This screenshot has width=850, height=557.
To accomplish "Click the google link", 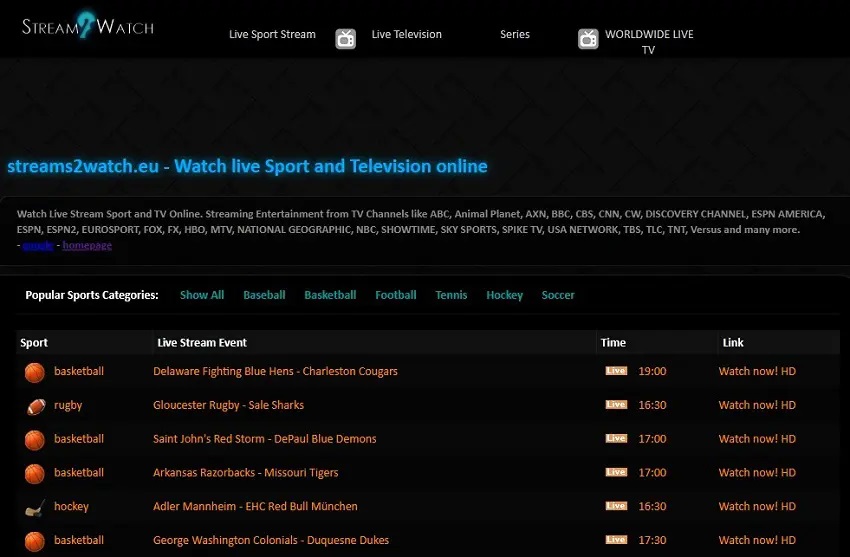I will tap(38, 245).
